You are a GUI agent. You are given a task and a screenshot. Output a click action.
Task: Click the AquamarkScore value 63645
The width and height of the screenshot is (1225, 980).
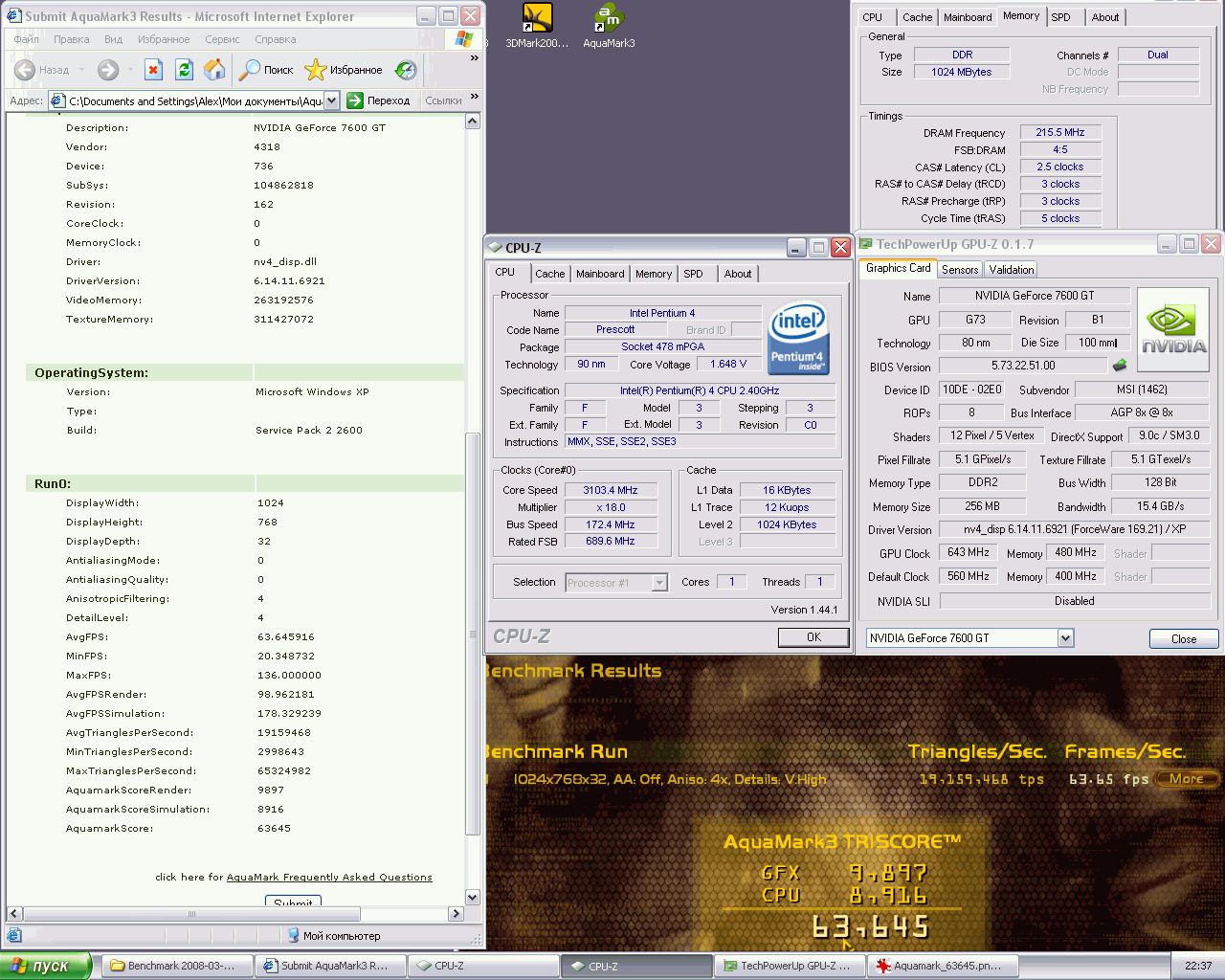click(x=274, y=829)
